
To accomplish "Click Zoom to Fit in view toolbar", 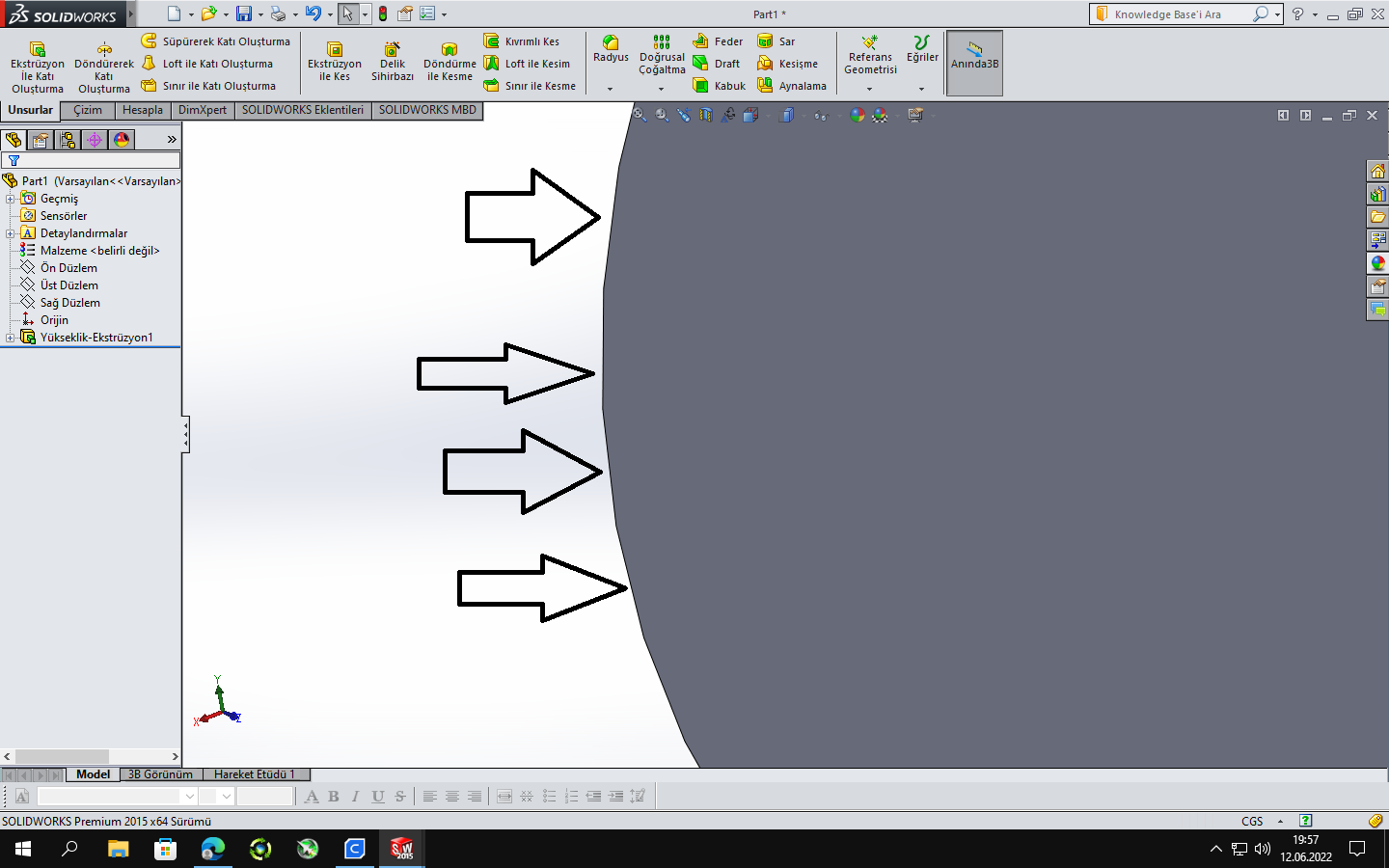I will [x=639, y=115].
